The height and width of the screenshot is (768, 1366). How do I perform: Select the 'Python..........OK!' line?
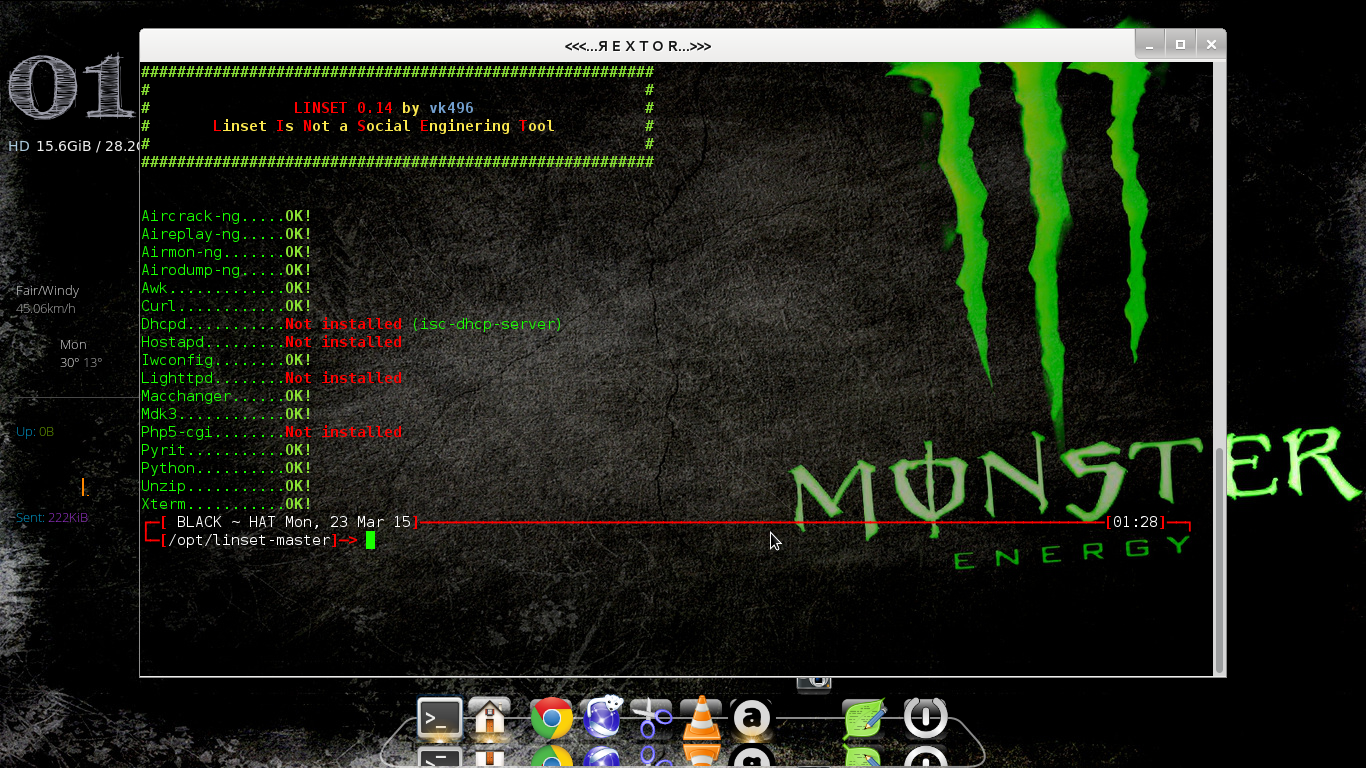point(226,468)
